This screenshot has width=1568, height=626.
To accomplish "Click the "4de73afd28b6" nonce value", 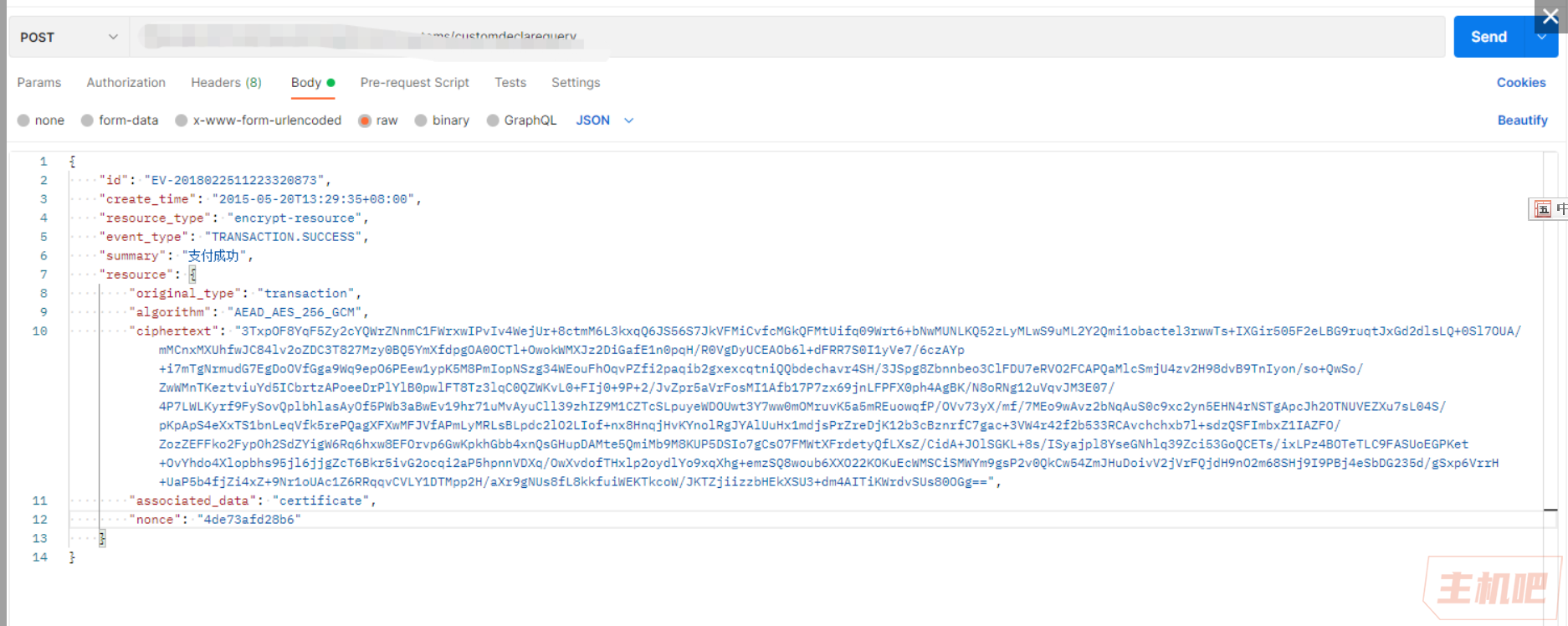I will tap(249, 520).
